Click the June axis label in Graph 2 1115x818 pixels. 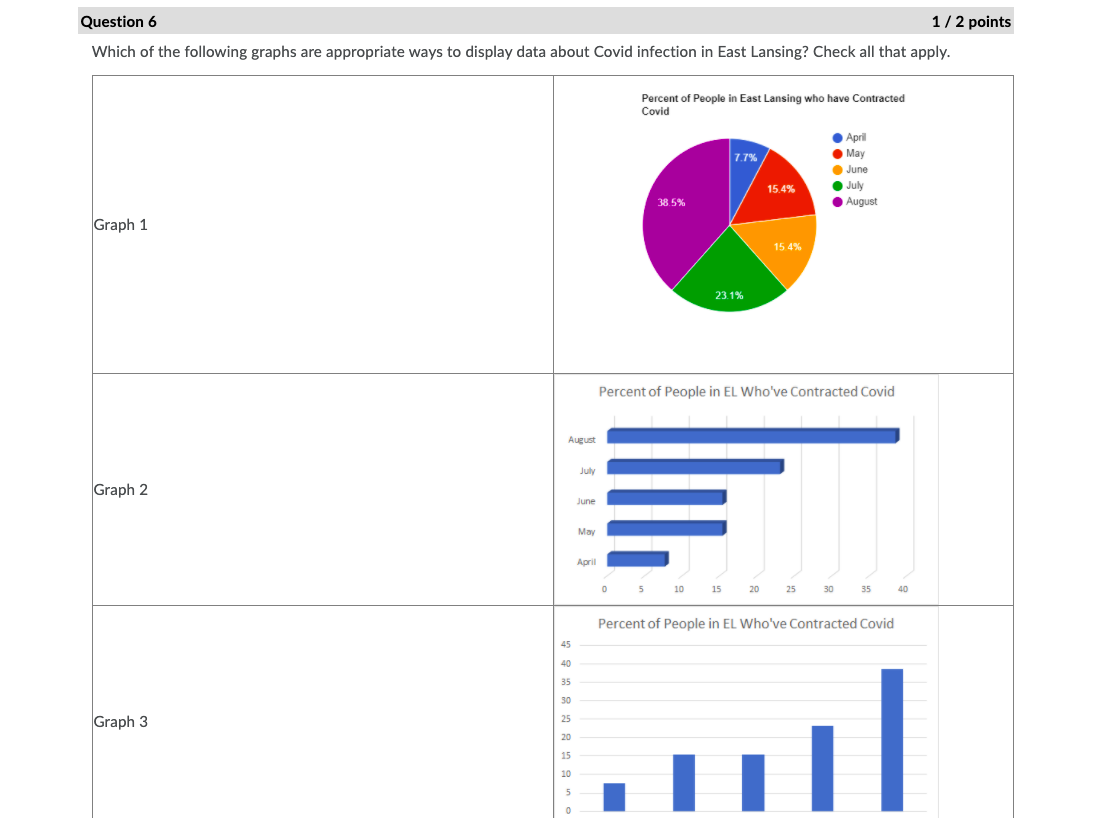(586, 501)
